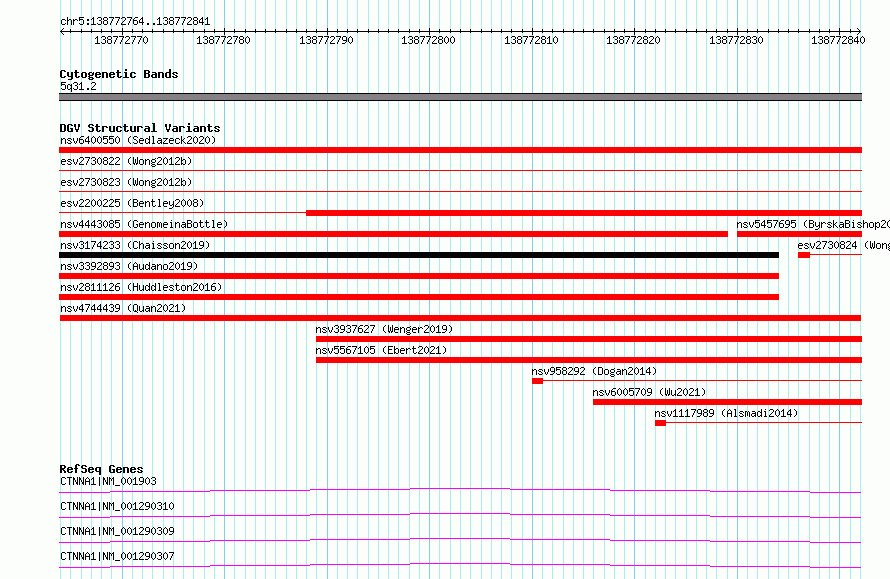This screenshot has width=890, height=579.
Task: Click ruler position 138772820
Action: click(633, 40)
